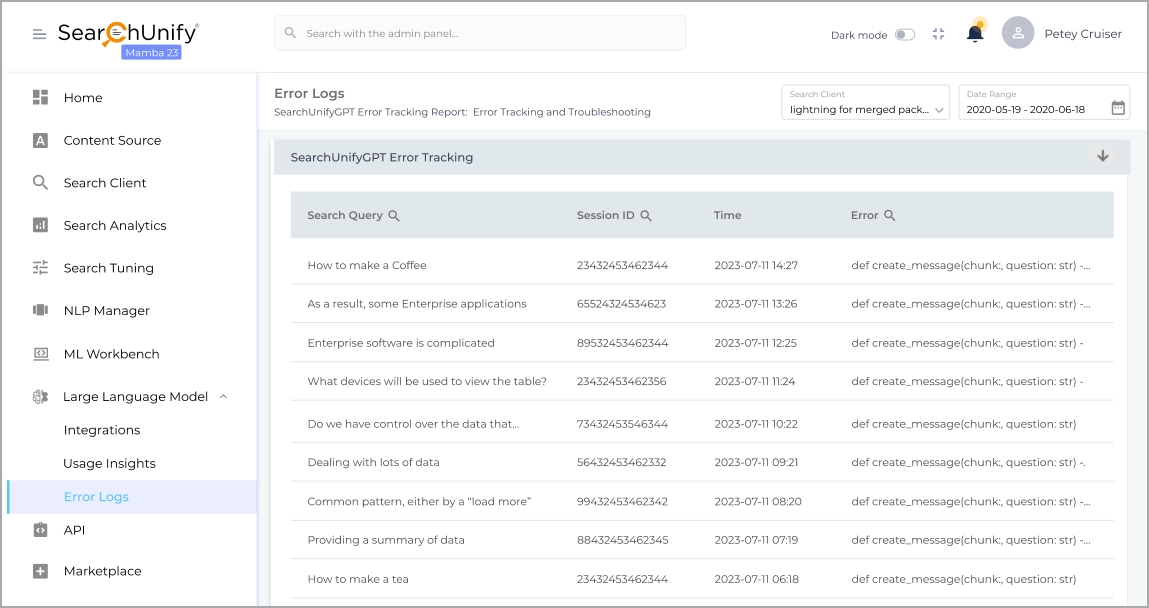Click the SearchUnifyGPT Error Tracking panel title
This screenshot has width=1149, height=608.
(382, 157)
